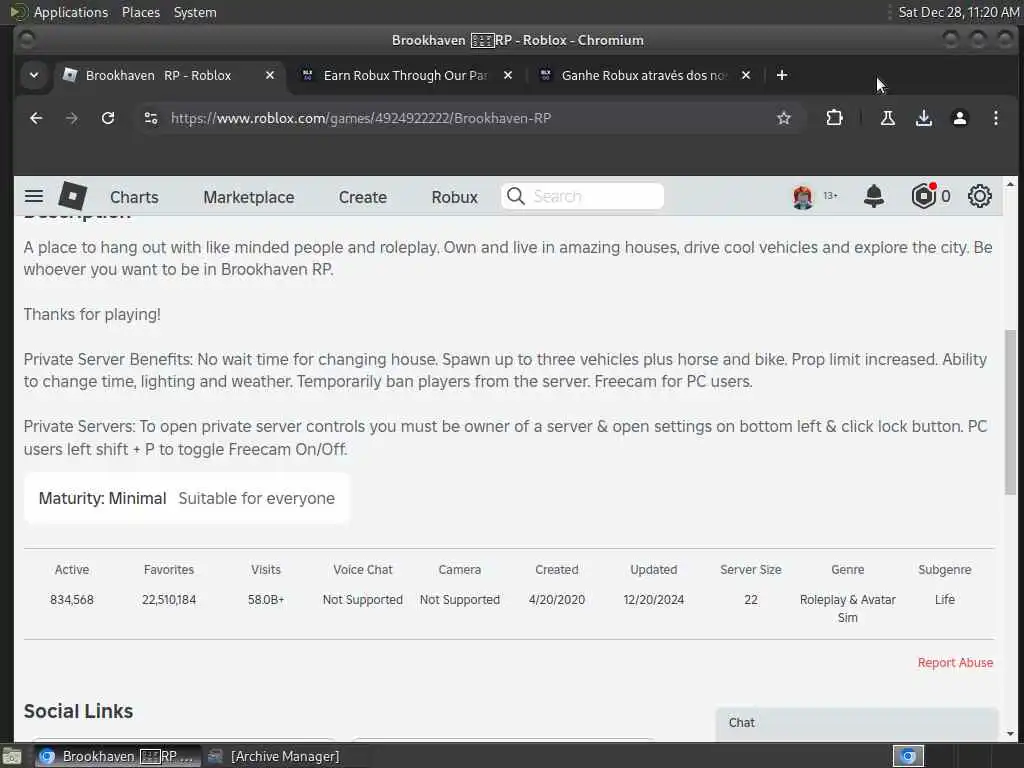Click the Updated date 12/20/2024
1024x768 pixels.
coord(654,600)
